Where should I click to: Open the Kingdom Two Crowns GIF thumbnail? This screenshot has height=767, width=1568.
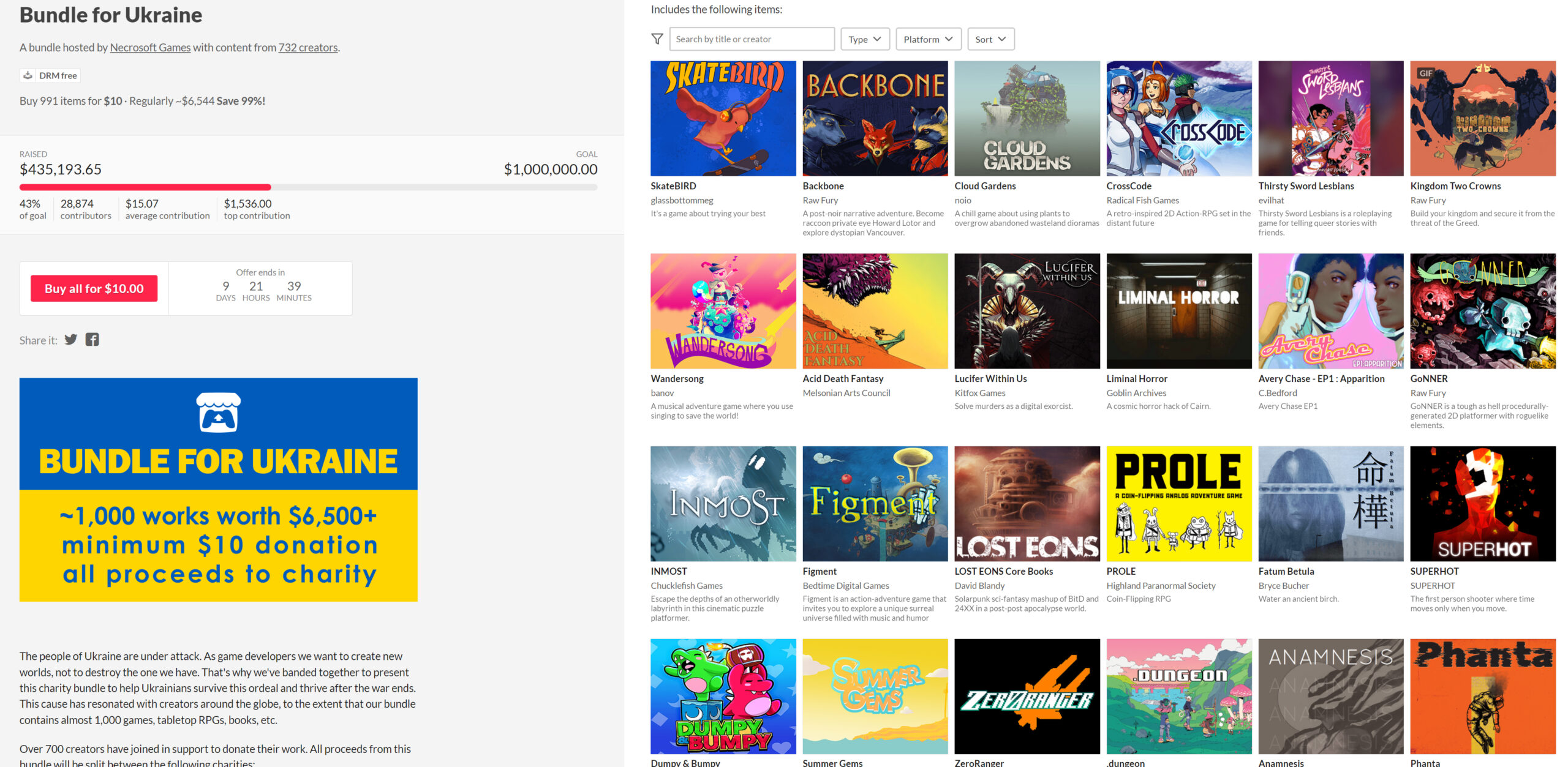pyautogui.click(x=1482, y=118)
